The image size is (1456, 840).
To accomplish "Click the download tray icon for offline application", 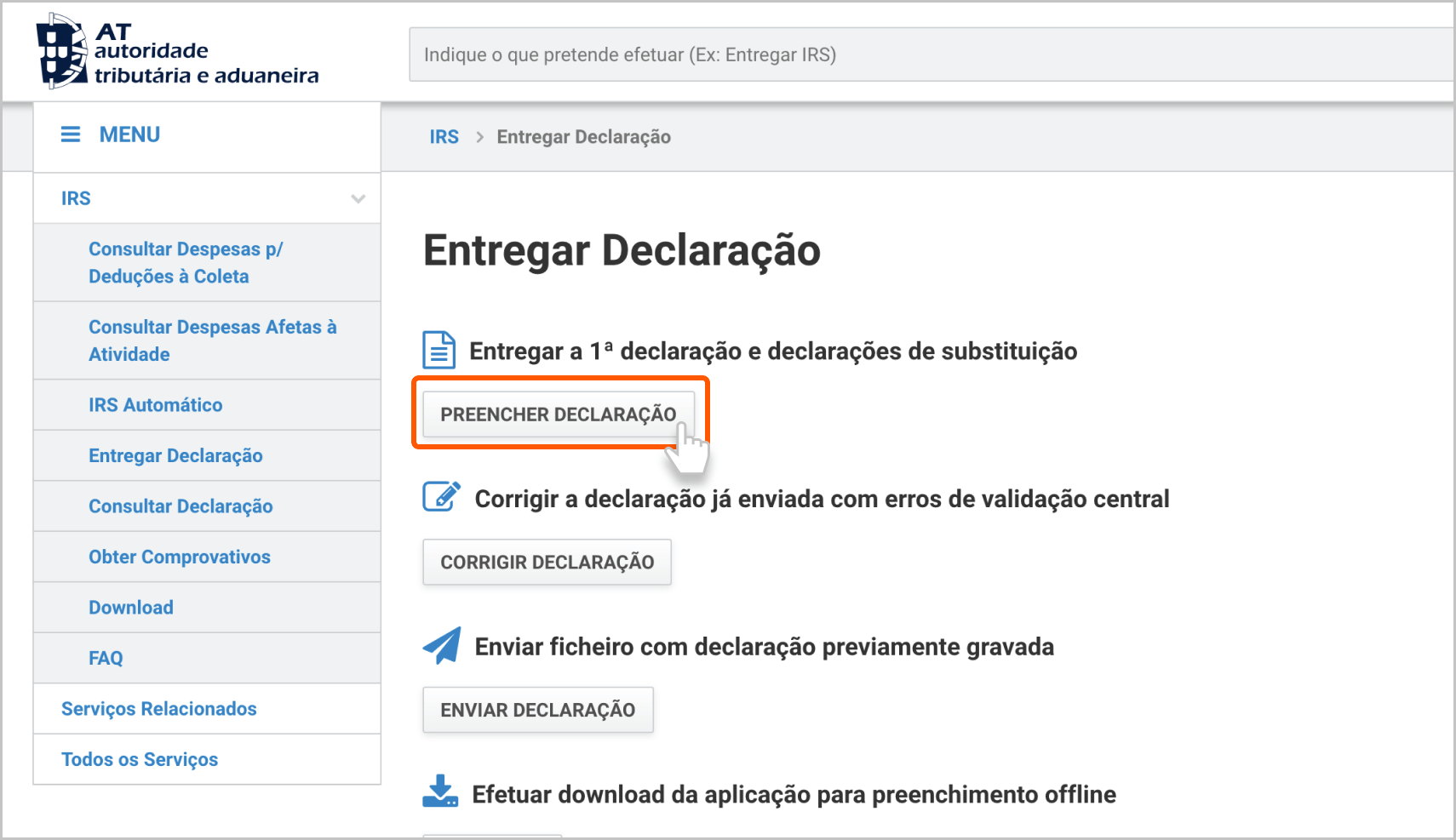I will tap(440, 791).
